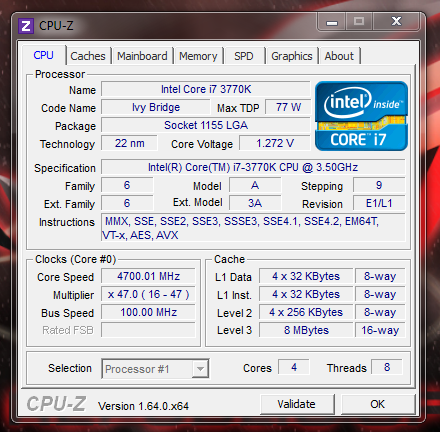Select the SPD tab
440x432 pixels.
pos(244,56)
